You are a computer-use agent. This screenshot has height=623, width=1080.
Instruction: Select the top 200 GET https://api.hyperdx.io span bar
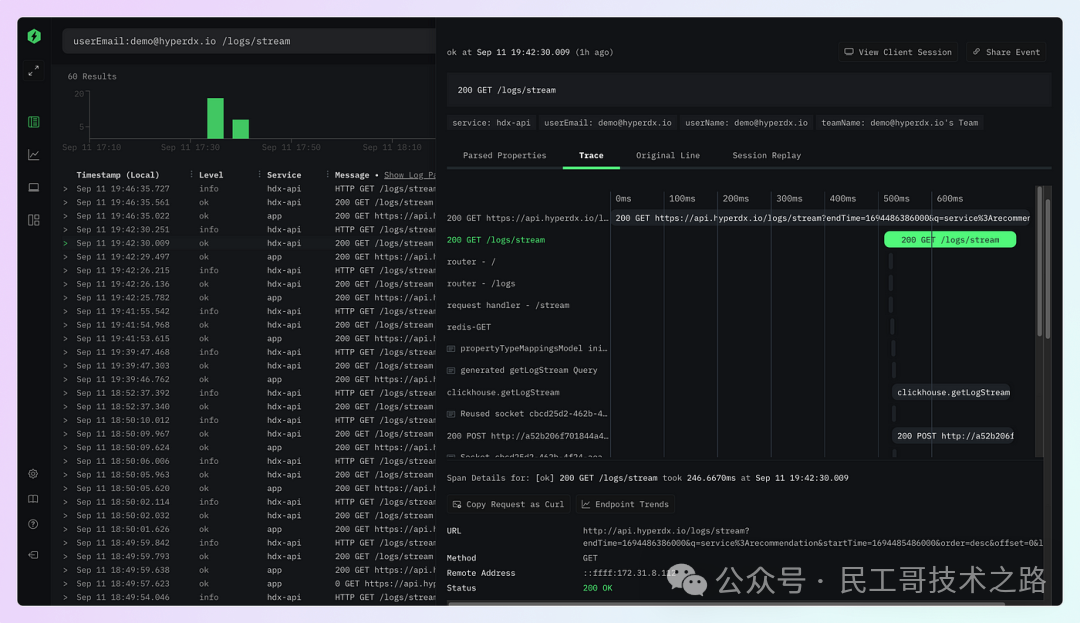coord(821,218)
